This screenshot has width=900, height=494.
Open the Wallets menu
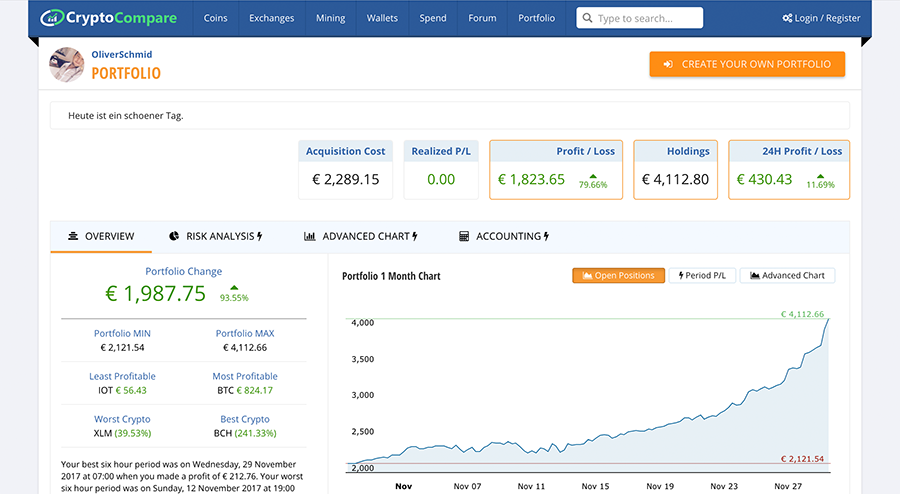[382, 18]
